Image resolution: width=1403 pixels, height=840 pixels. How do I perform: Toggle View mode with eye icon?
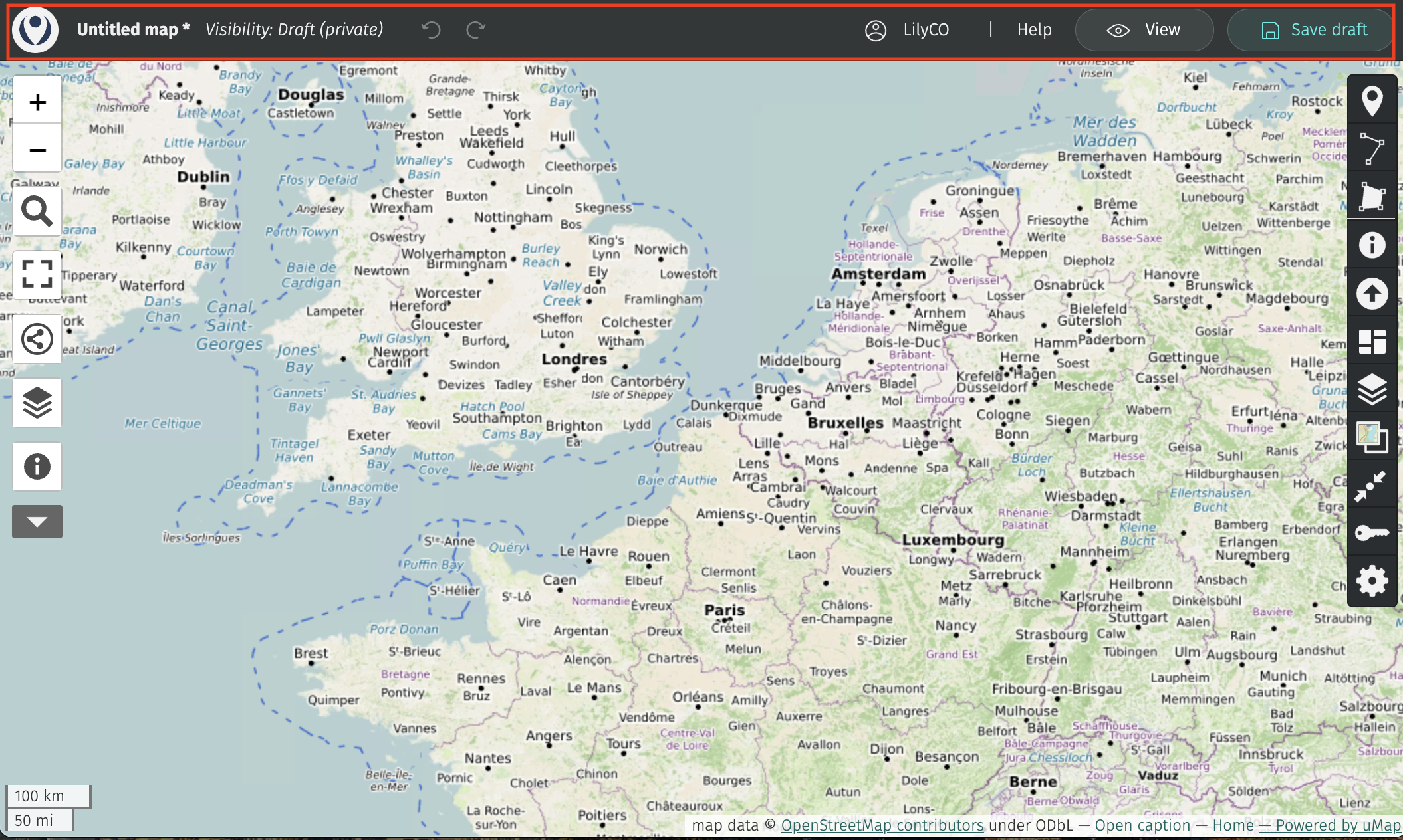[x=1144, y=30]
